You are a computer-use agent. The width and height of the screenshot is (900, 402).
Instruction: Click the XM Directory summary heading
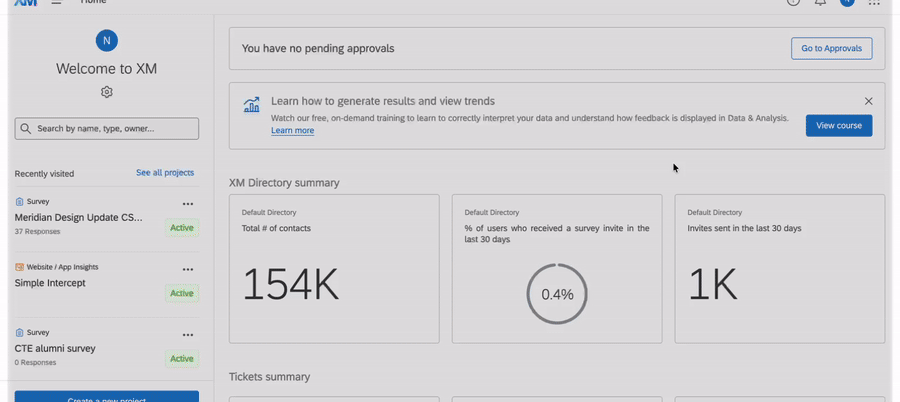click(x=284, y=183)
